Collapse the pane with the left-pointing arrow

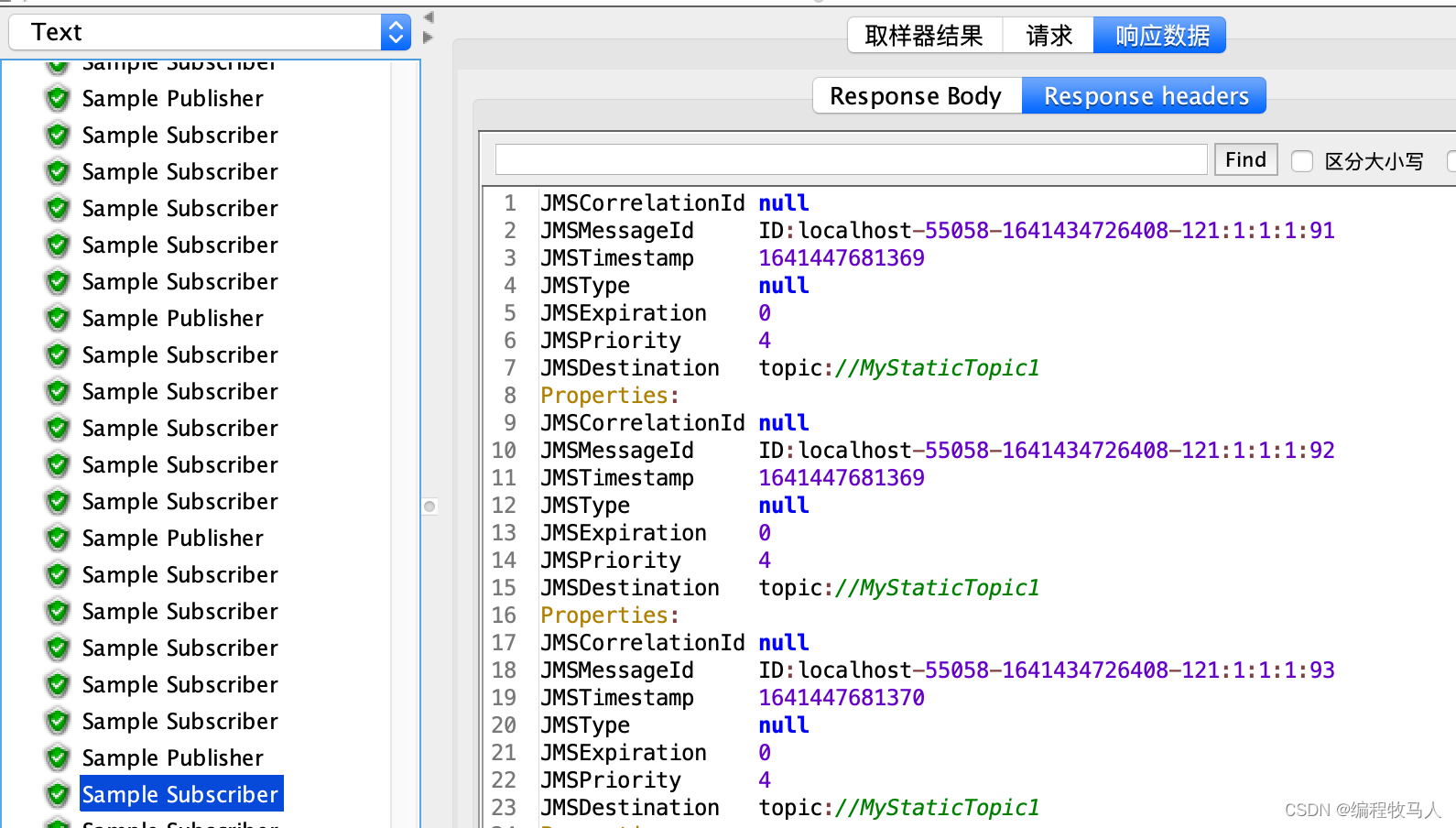(428, 17)
